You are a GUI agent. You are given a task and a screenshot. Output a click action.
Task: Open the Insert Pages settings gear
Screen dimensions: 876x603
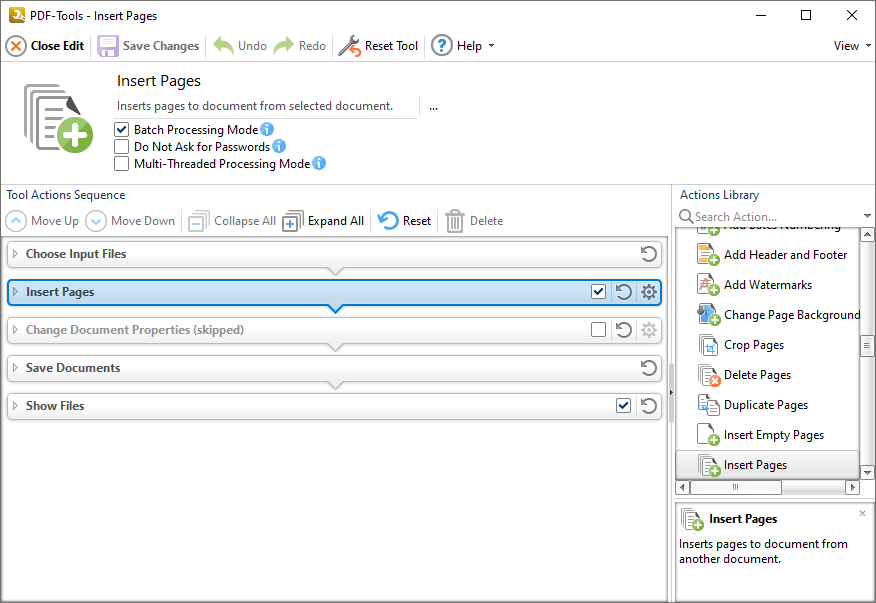coord(646,291)
